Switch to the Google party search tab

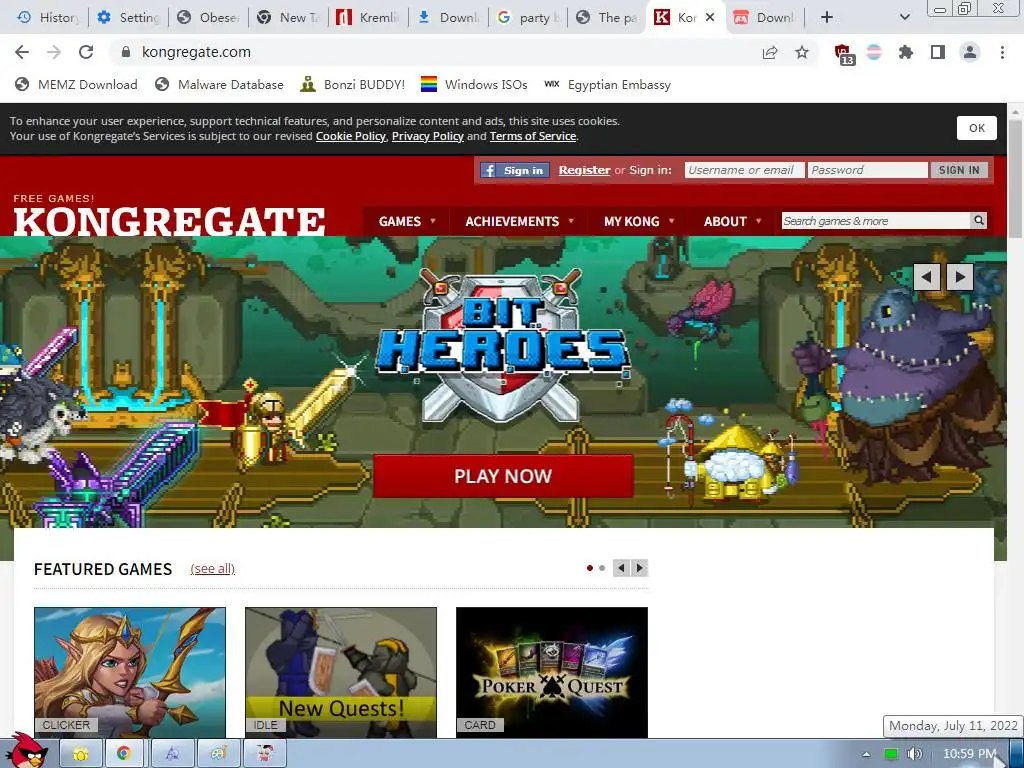point(529,17)
